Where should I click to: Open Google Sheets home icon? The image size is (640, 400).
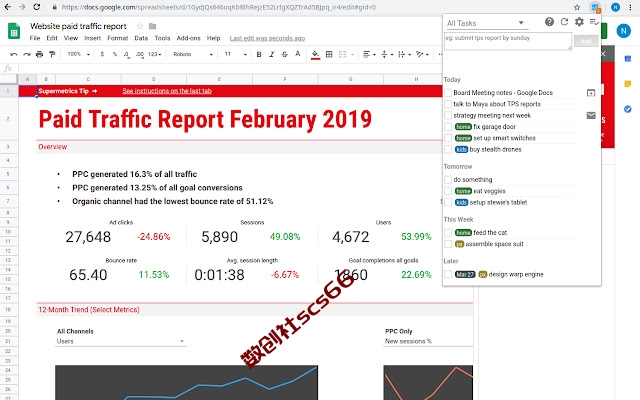pyautogui.click(x=14, y=31)
